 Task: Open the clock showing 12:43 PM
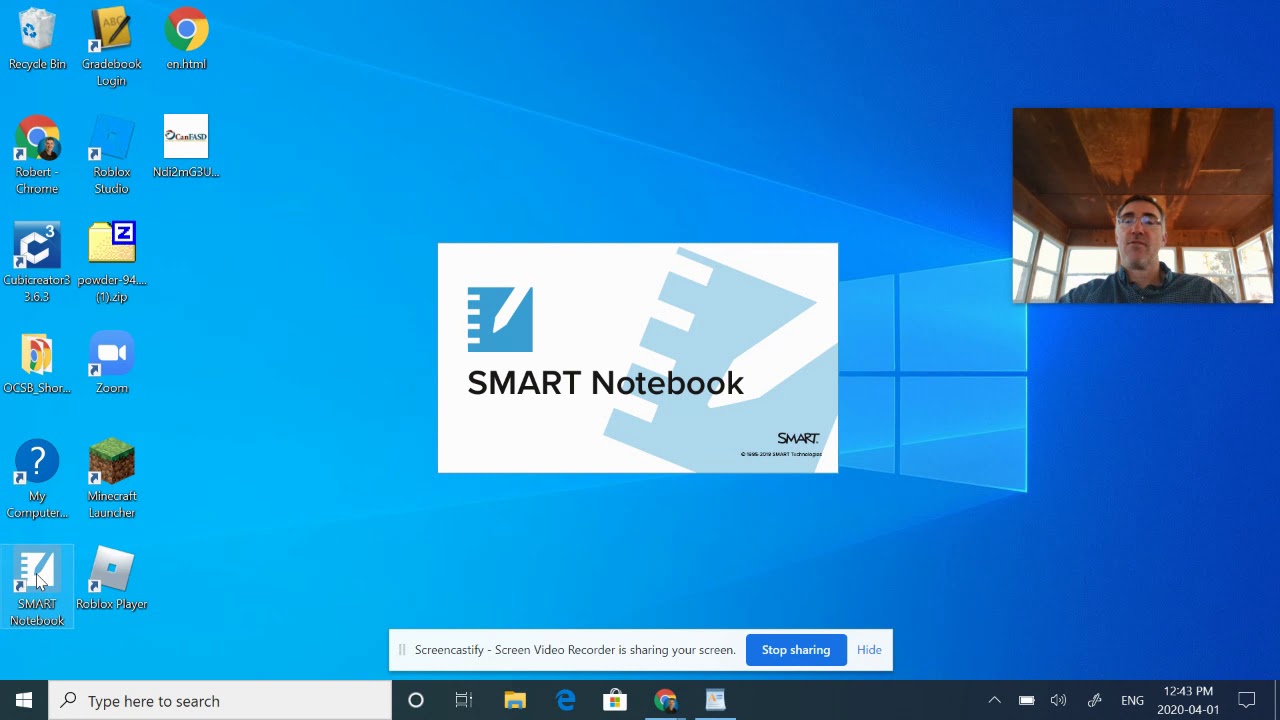(x=1188, y=700)
